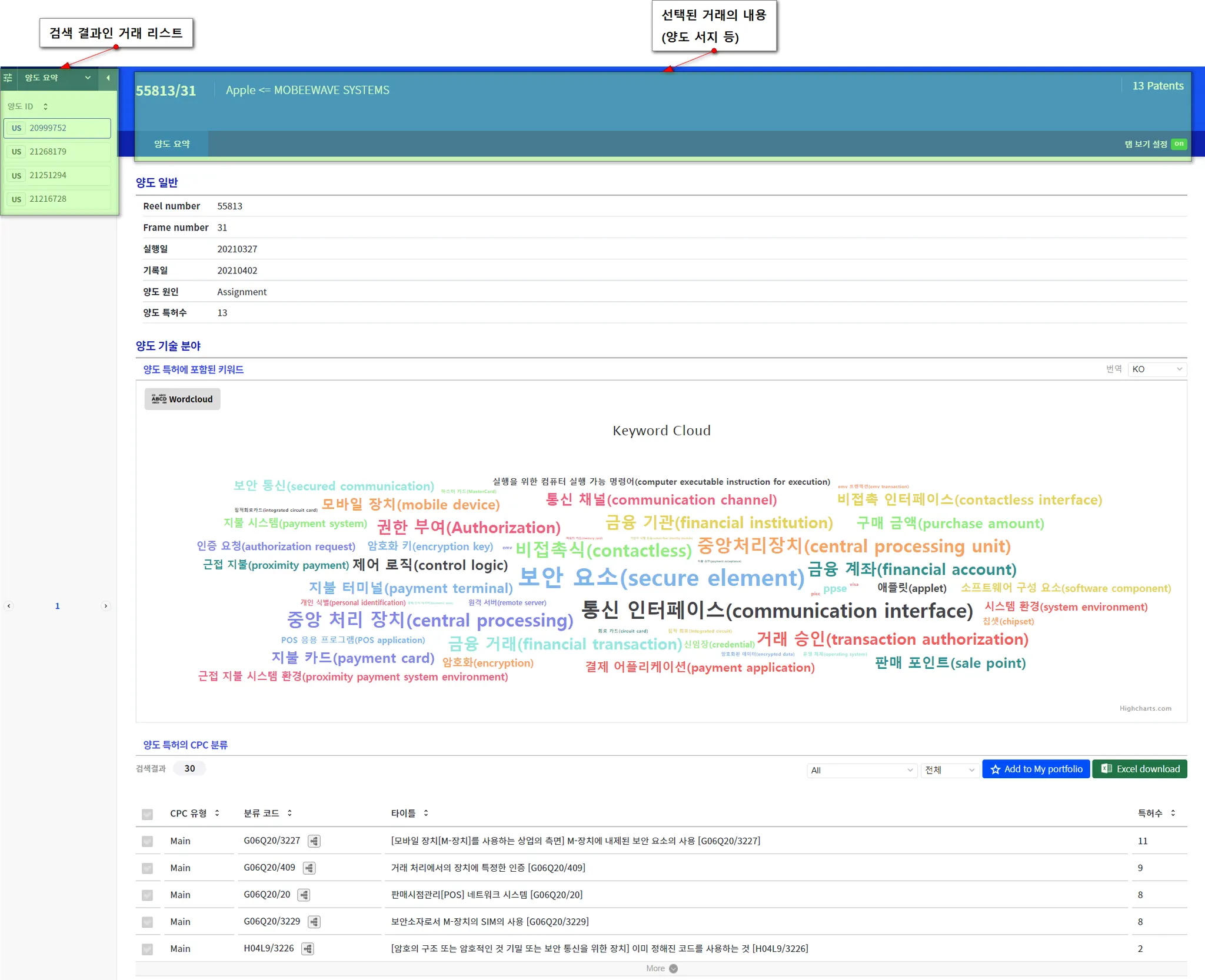Open CPC tree icon for G06Q20/20
1205x980 pixels.
pyautogui.click(x=304, y=895)
